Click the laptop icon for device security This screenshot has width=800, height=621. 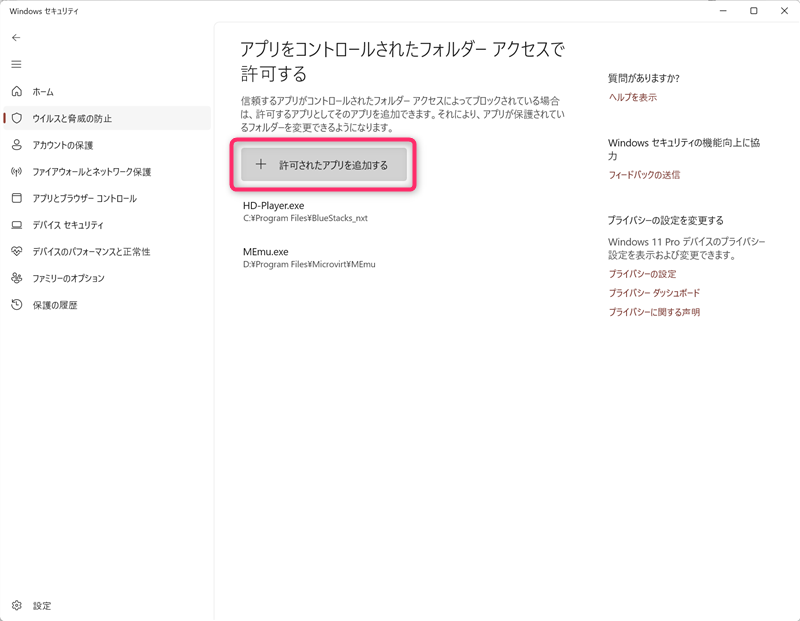(17, 225)
